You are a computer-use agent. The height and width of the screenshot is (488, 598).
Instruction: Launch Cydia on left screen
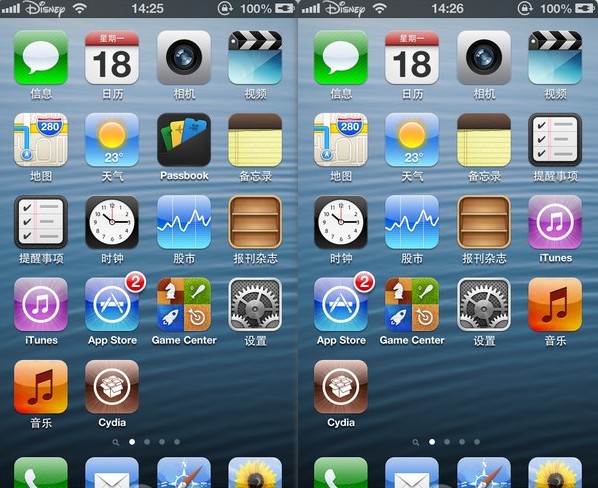click(x=112, y=387)
